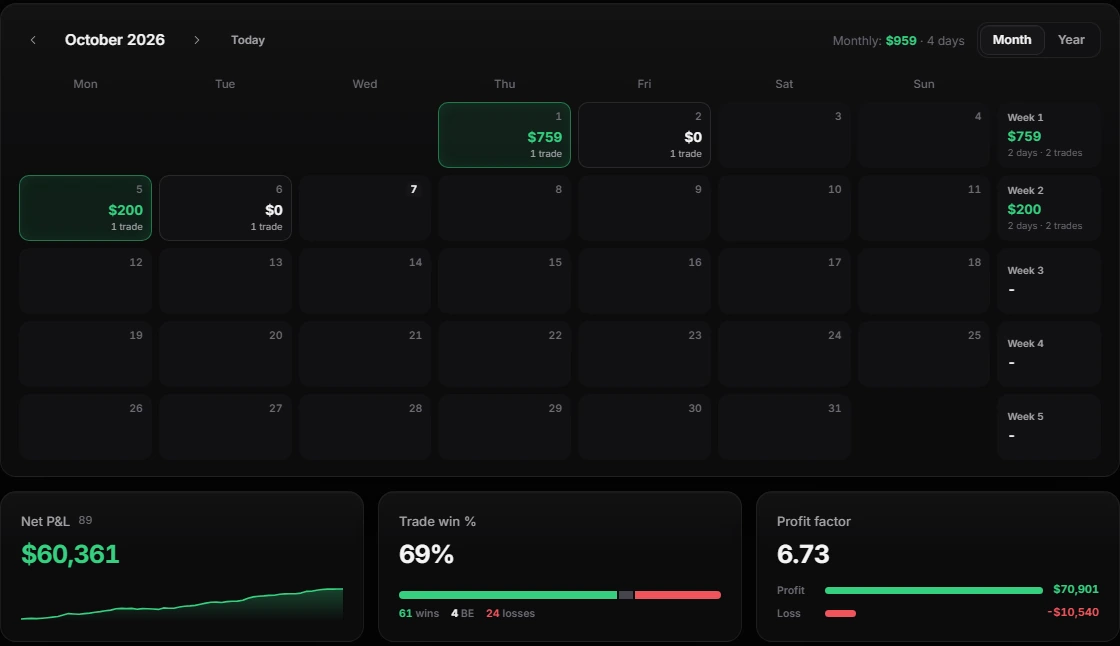Switch to Month view

click(x=1011, y=40)
